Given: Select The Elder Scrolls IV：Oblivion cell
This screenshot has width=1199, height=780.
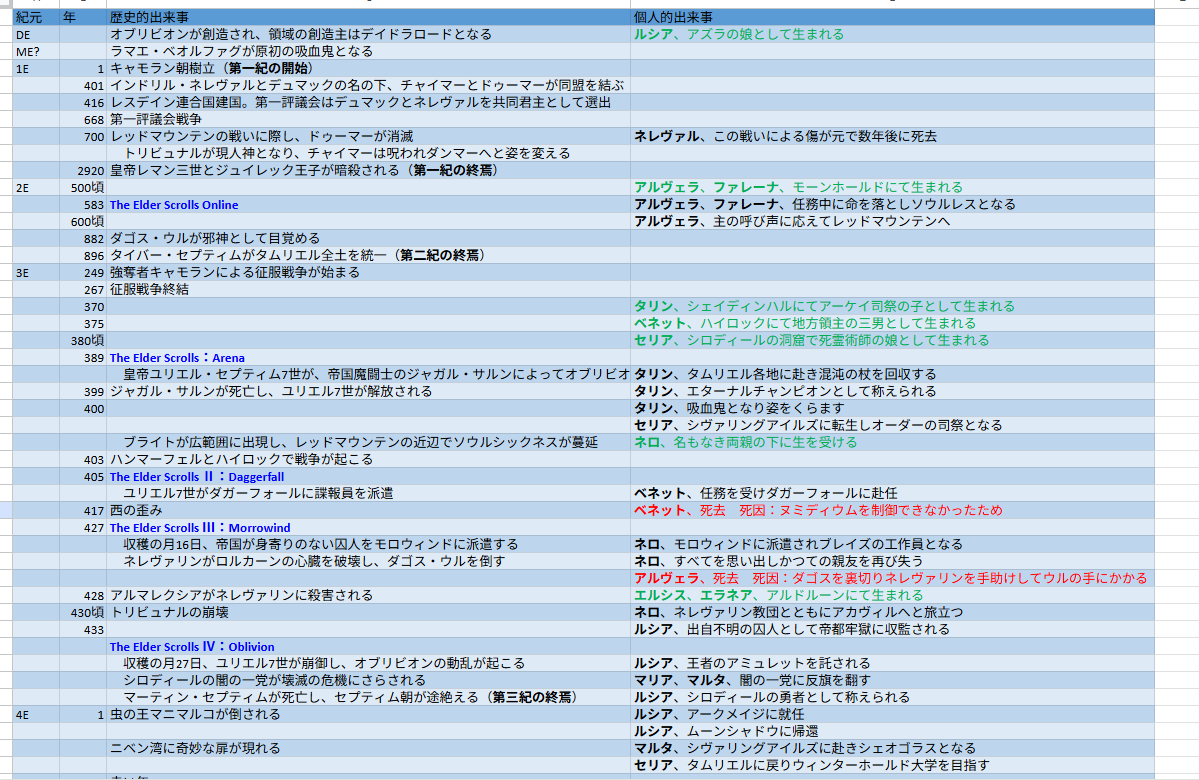Looking at the screenshot, I should coord(192,647).
